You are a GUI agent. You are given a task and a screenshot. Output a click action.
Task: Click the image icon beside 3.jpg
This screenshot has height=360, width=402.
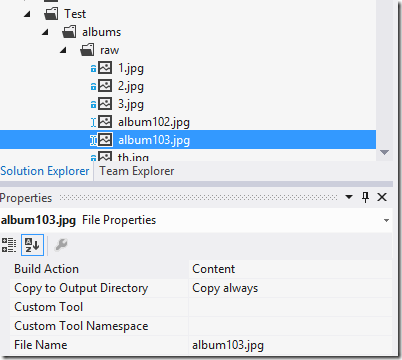click(x=105, y=104)
